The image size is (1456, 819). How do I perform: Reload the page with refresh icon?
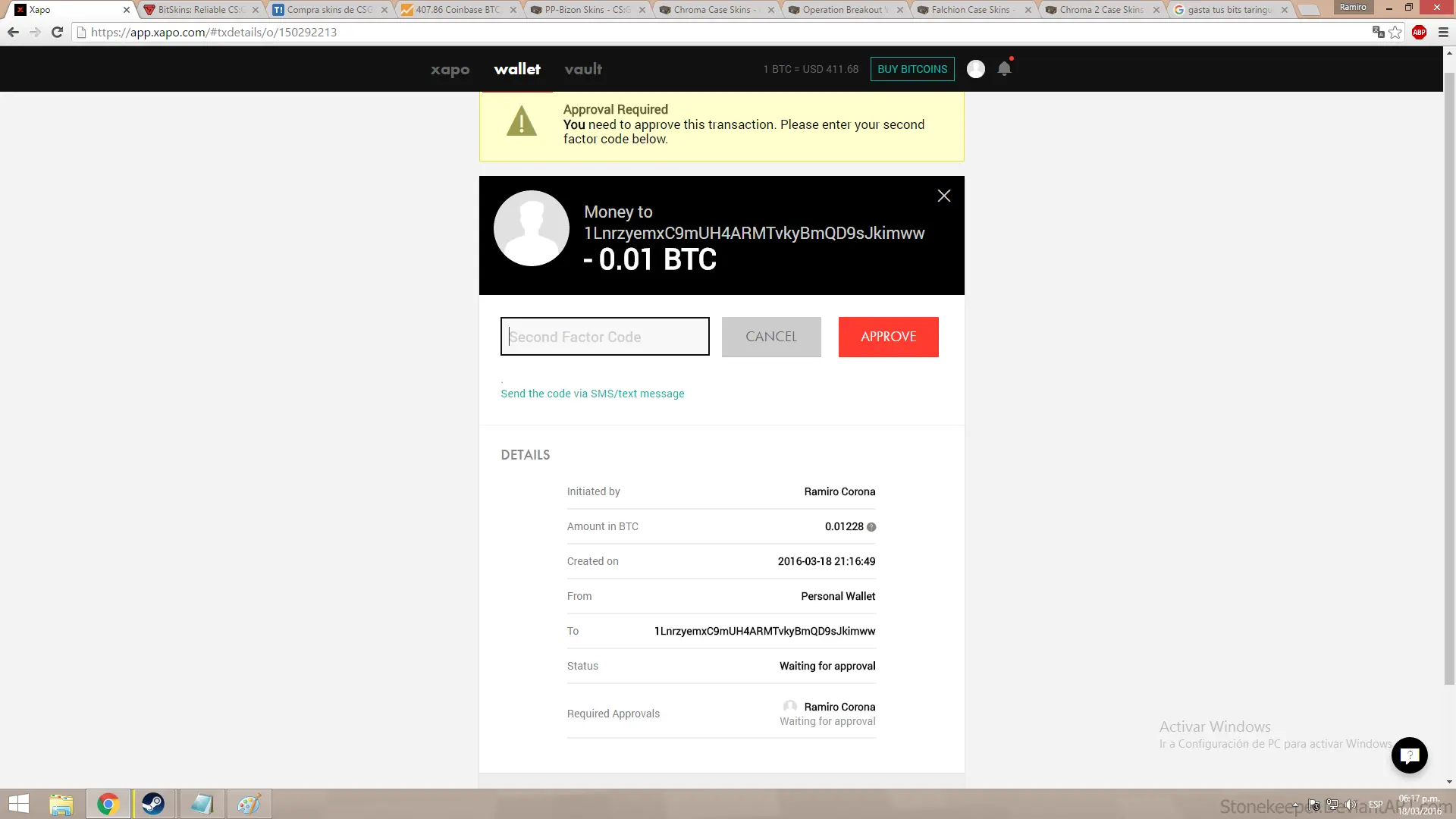click(57, 33)
